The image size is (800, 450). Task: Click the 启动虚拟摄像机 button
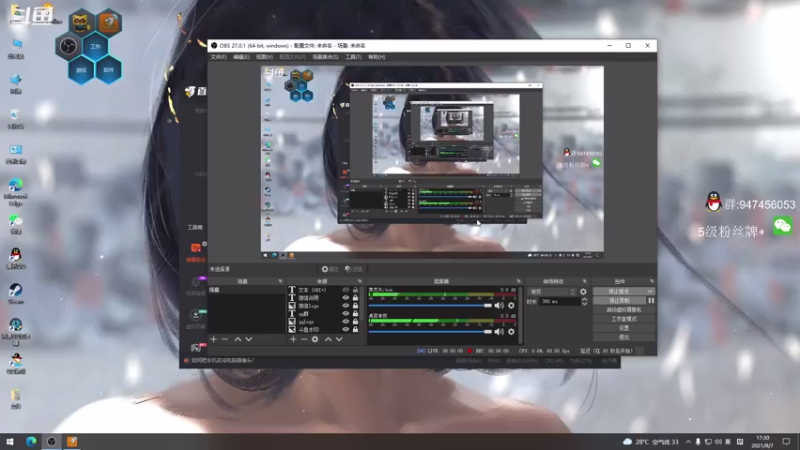(x=624, y=310)
